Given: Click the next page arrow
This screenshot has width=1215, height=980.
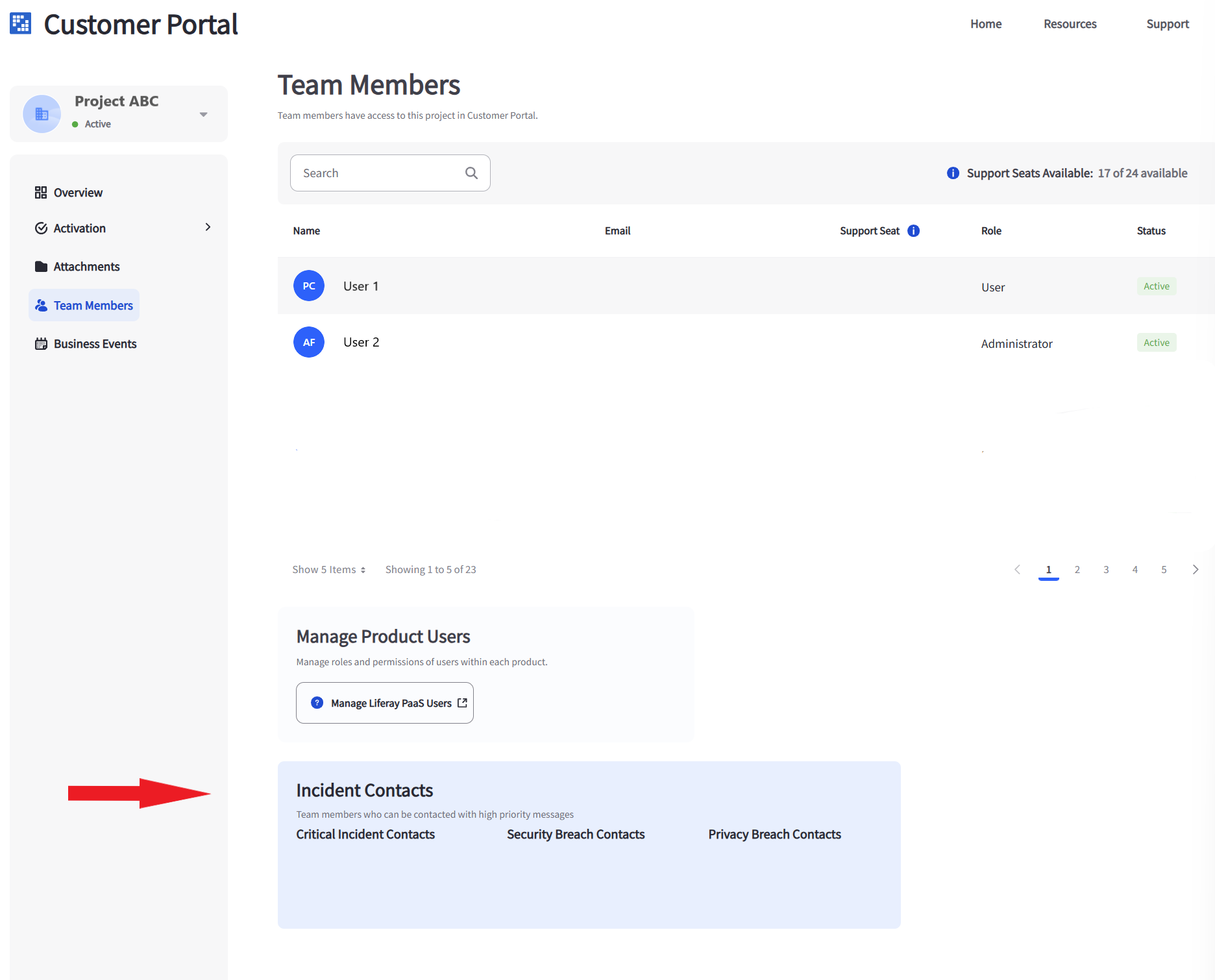Looking at the screenshot, I should (1195, 570).
